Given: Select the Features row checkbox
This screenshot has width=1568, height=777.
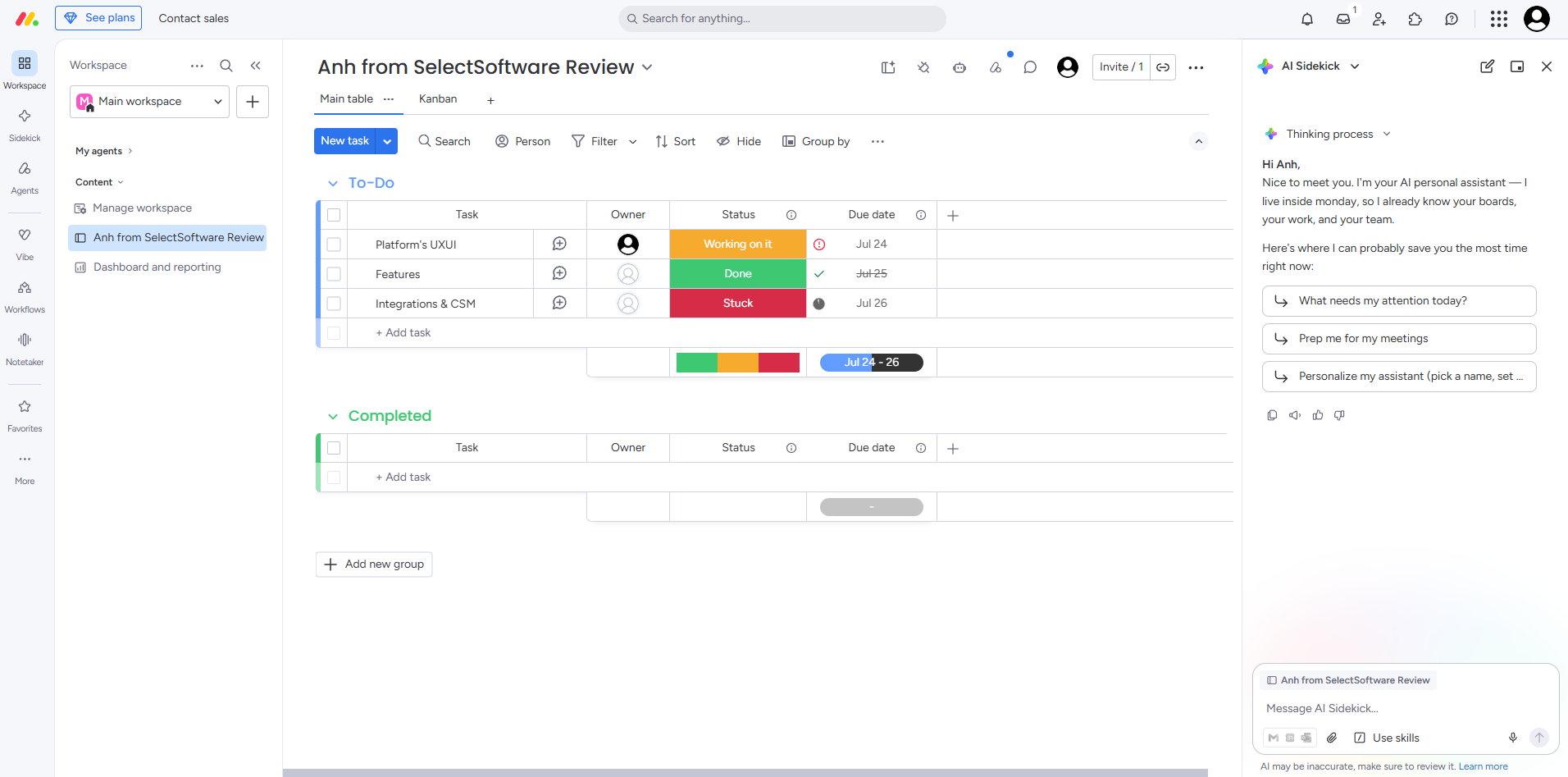Looking at the screenshot, I should [x=334, y=274].
